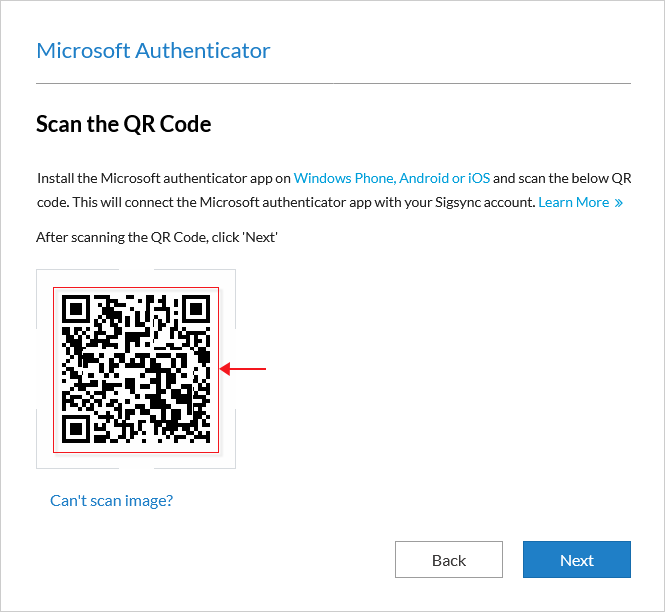
Task: Open the Learn More link
Action: (574, 202)
